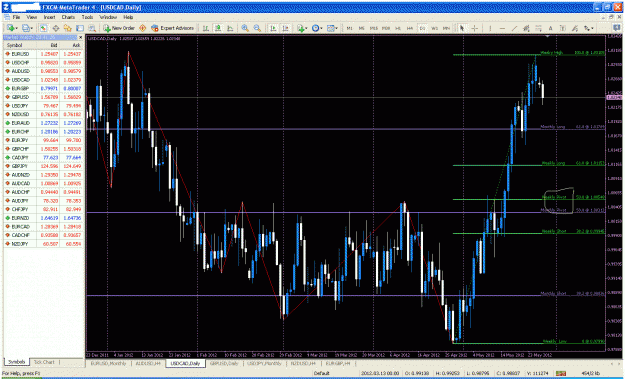
Task: Open the Profiles toolbar icon
Action: coord(26,28)
